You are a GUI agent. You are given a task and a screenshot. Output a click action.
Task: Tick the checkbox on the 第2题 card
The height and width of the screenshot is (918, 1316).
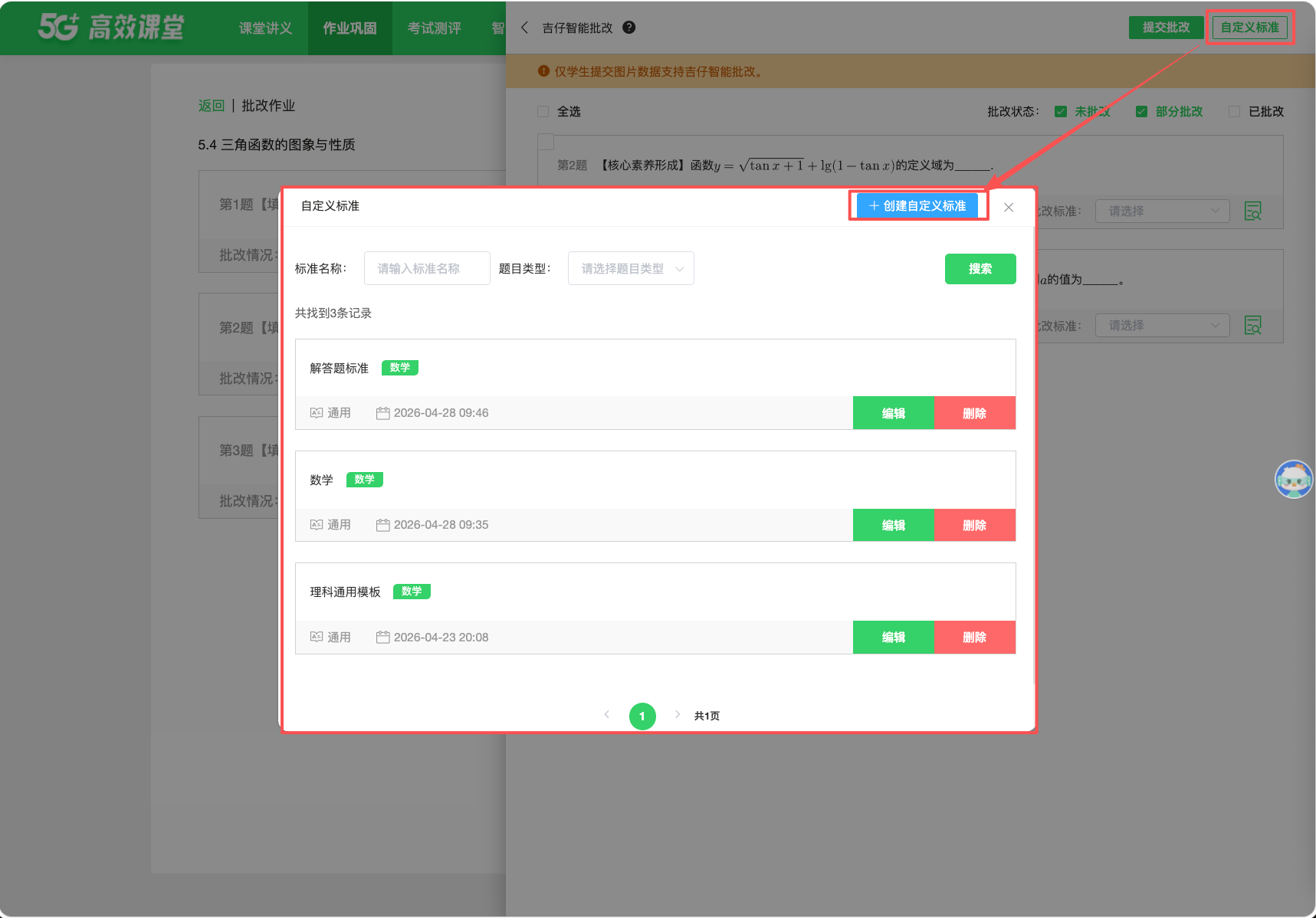point(546,142)
